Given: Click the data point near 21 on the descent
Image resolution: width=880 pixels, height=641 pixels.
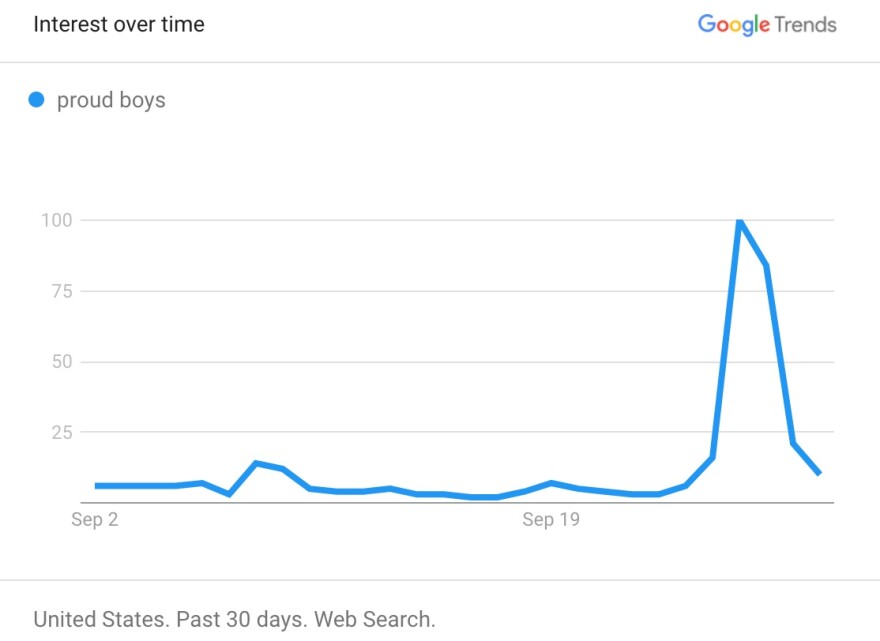Looking at the screenshot, I should click(792, 443).
